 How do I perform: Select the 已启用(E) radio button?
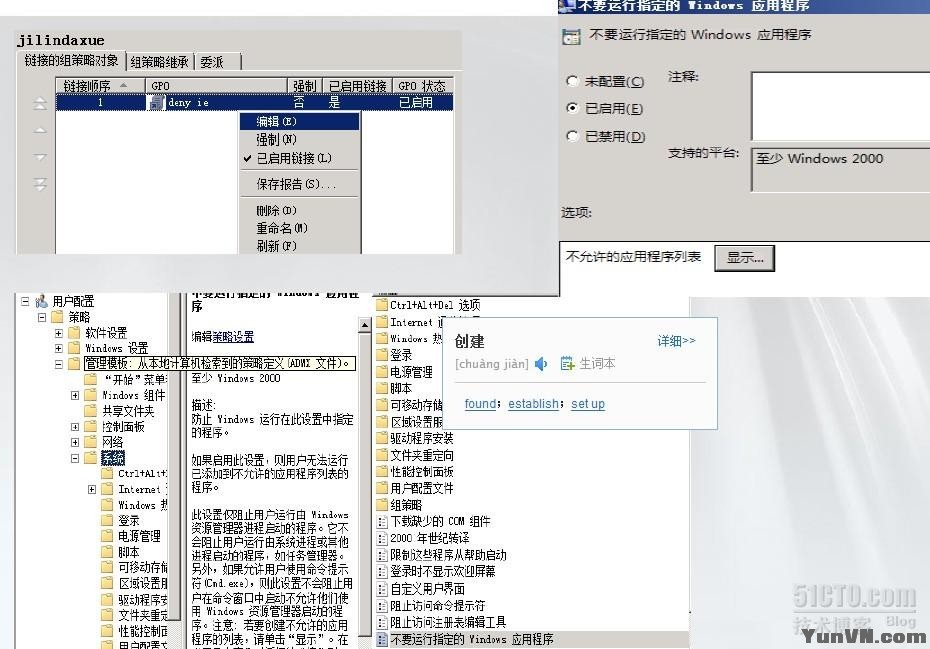tap(572, 108)
